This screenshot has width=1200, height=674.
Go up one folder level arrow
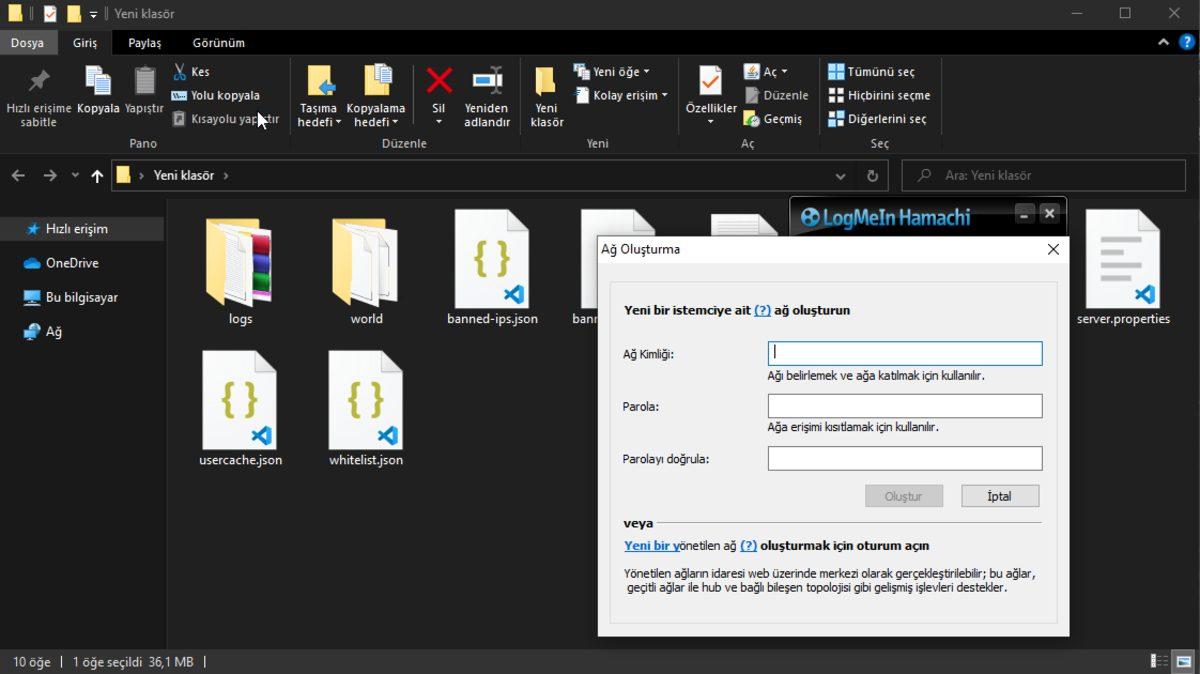(x=97, y=176)
